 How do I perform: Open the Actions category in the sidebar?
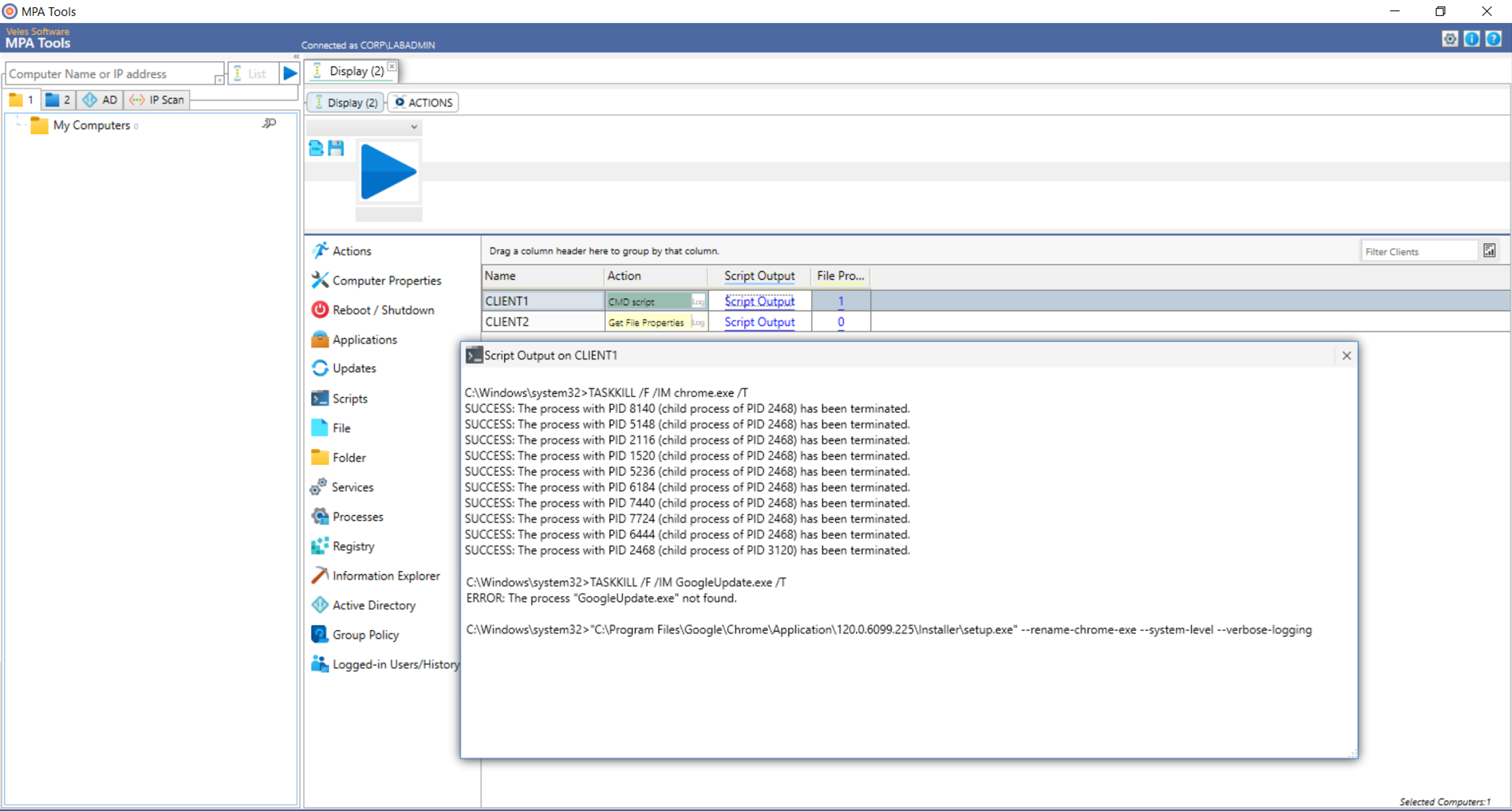(x=342, y=250)
